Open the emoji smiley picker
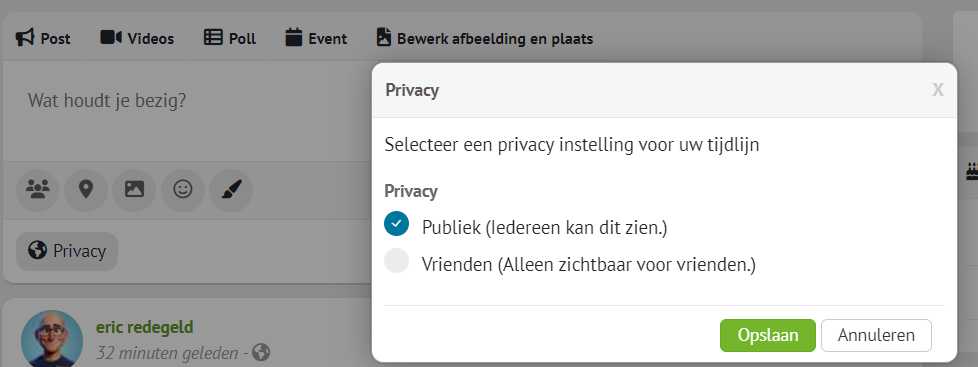Image resolution: width=978 pixels, height=367 pixels. pos(183,188)
